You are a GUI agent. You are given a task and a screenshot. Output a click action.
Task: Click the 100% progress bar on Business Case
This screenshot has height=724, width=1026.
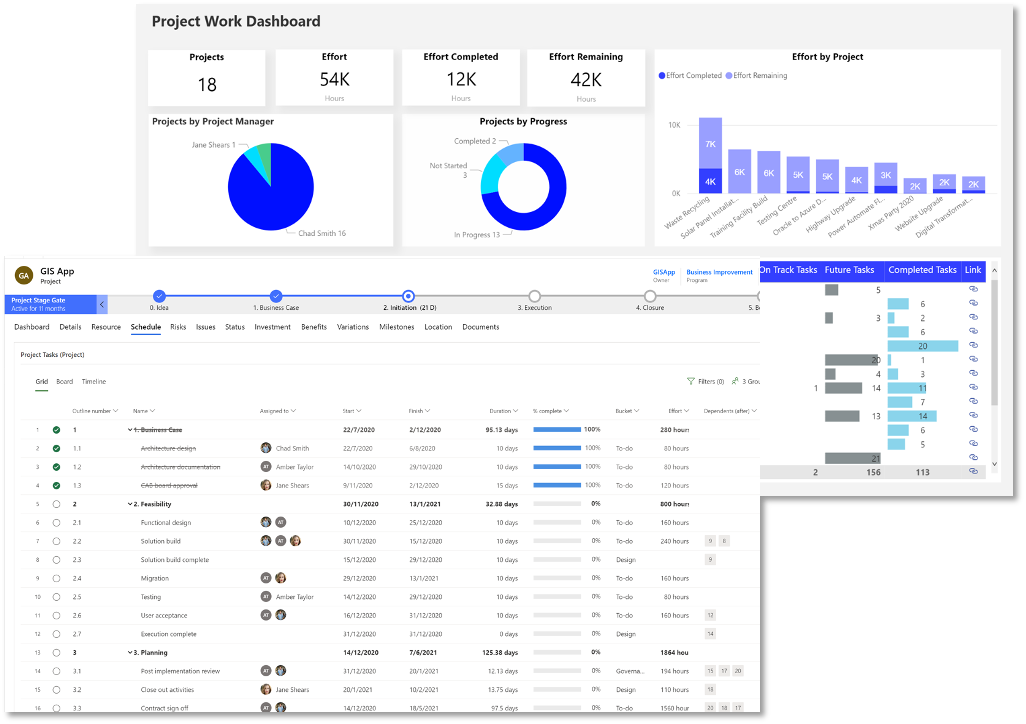555,429
